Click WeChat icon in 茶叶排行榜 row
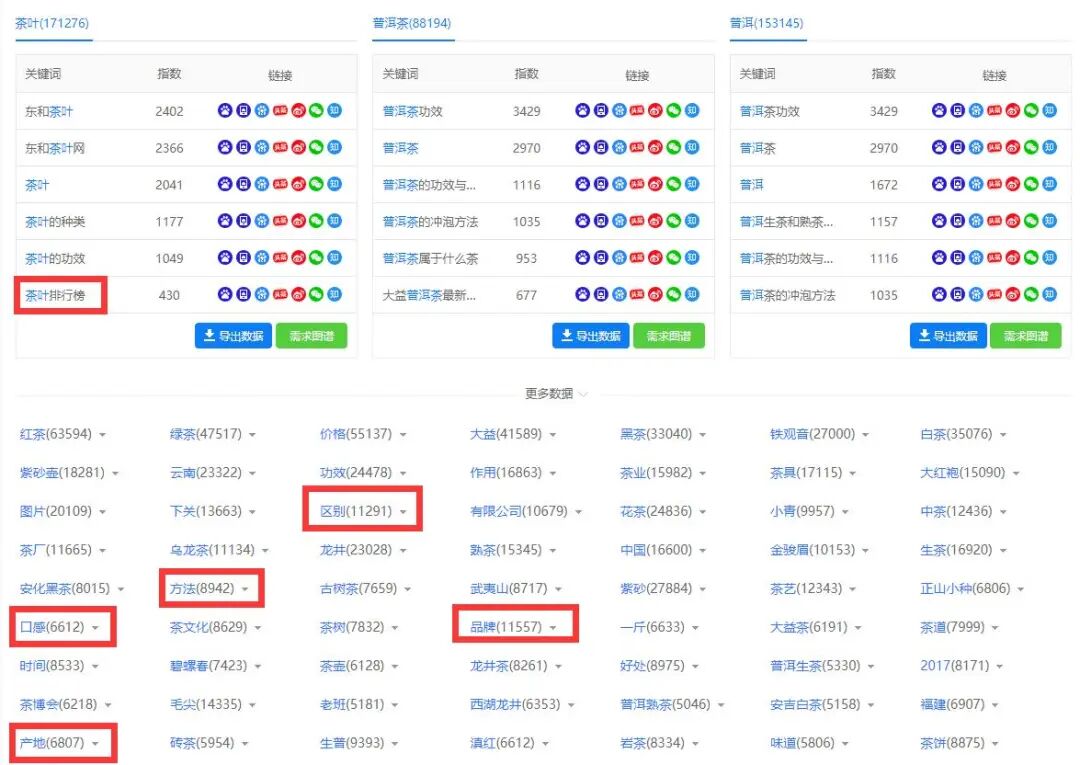Screen dimensions: 1080x765 pos(316,295)
